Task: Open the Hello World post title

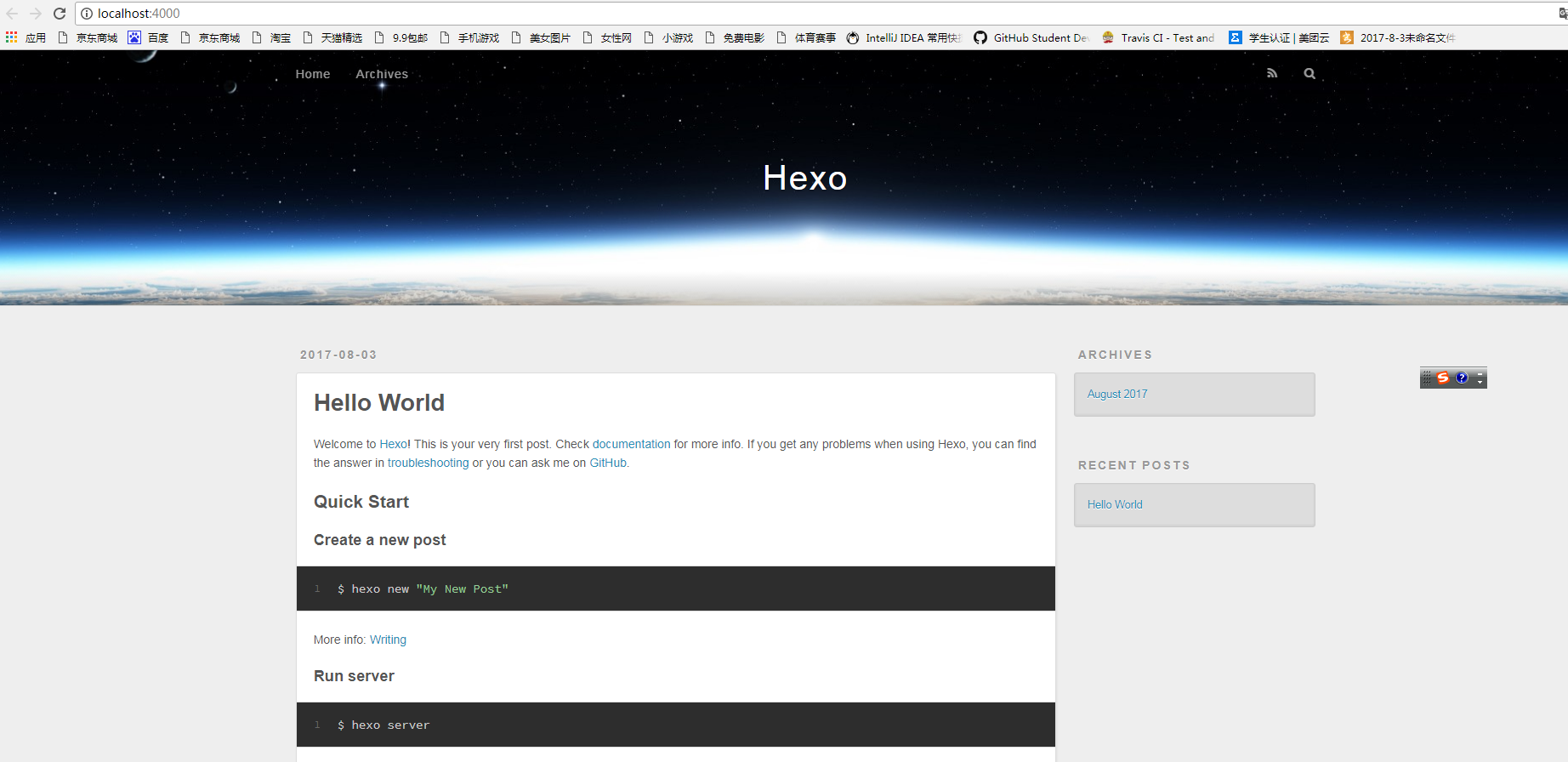Action: click(379, 402)
